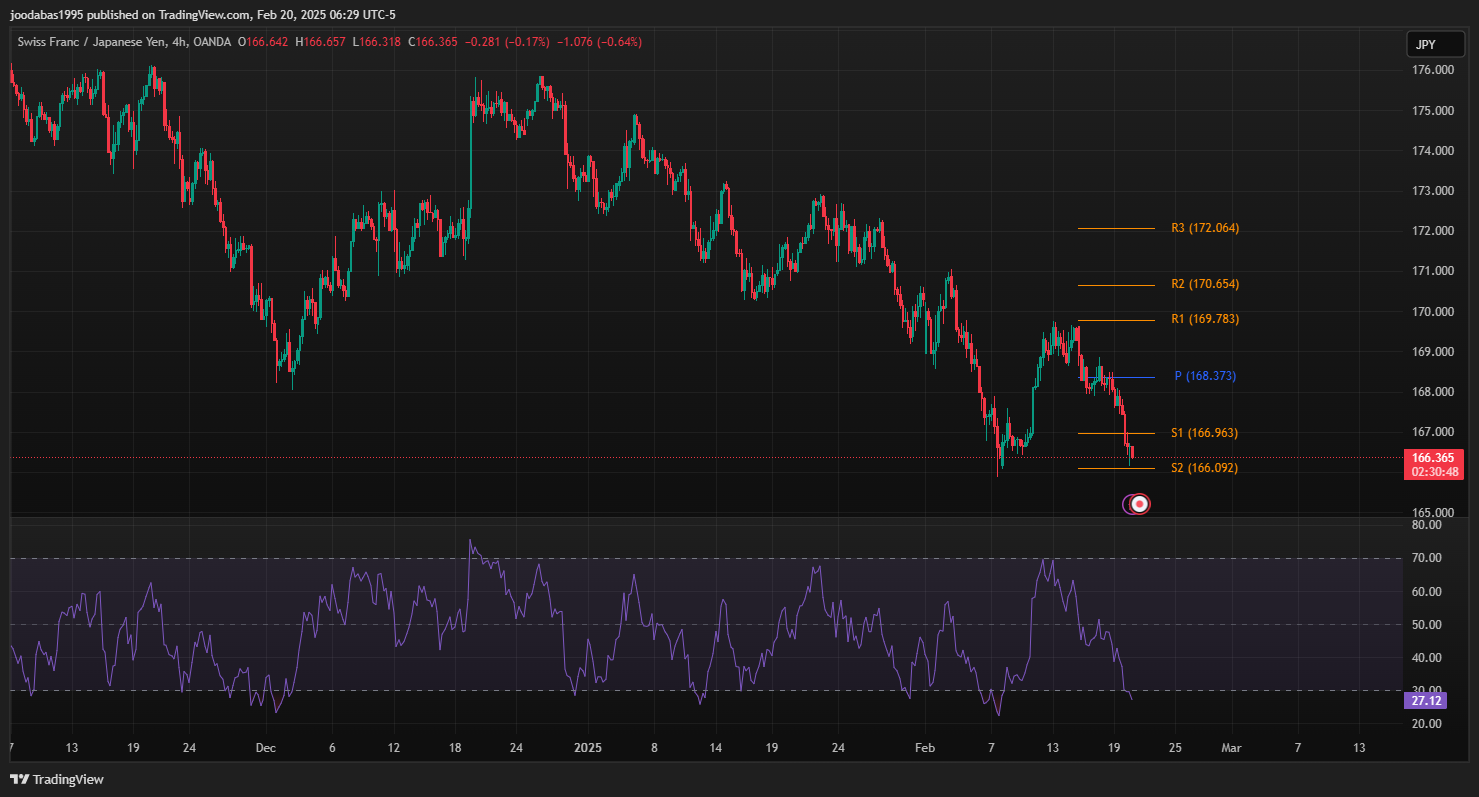This screenshot has width=1479, height=797.
Task: Click the Japan flag economic event icon
Action: pos(1138,504)
